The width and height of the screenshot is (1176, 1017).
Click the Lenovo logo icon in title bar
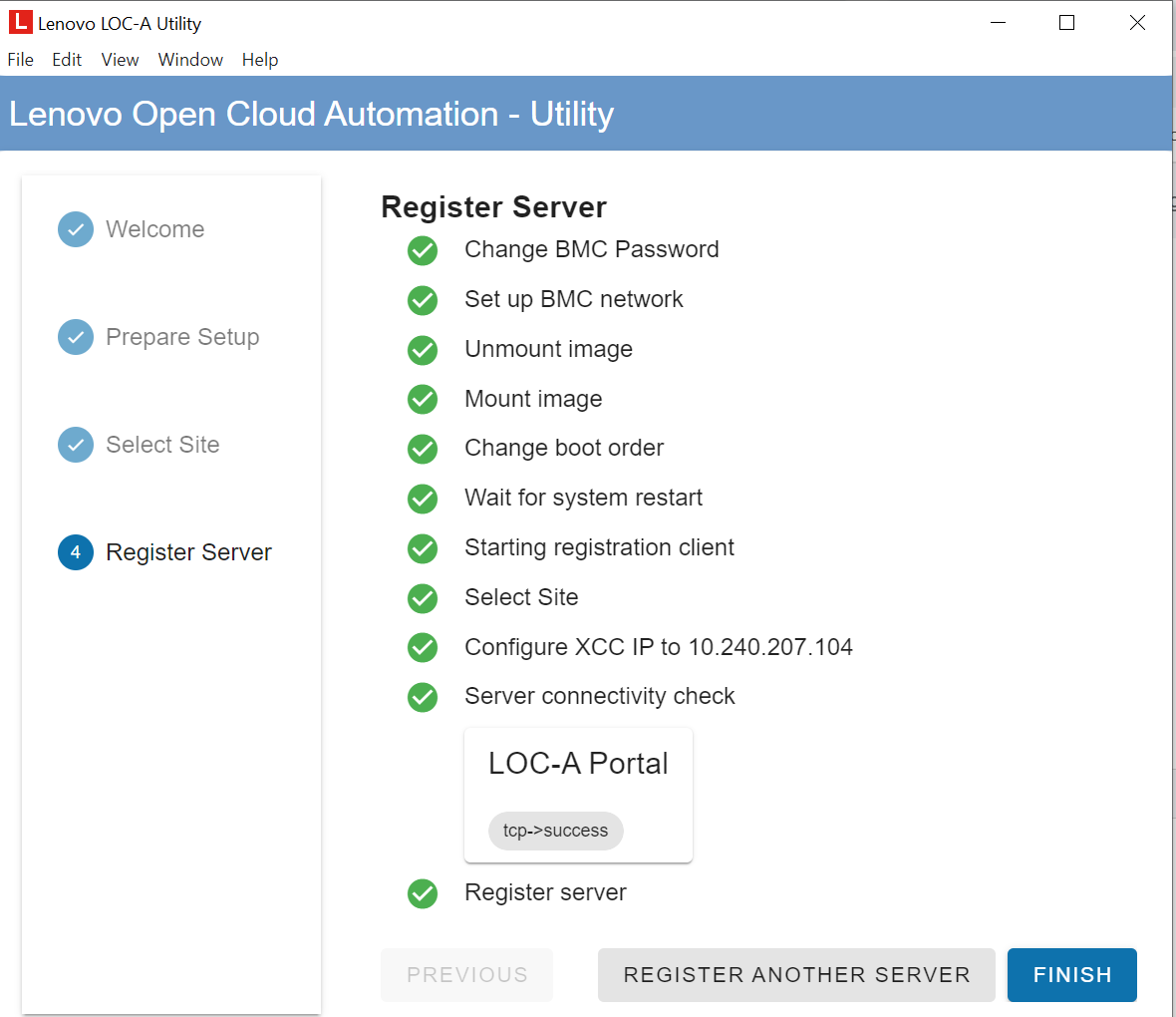coord(20,23)
